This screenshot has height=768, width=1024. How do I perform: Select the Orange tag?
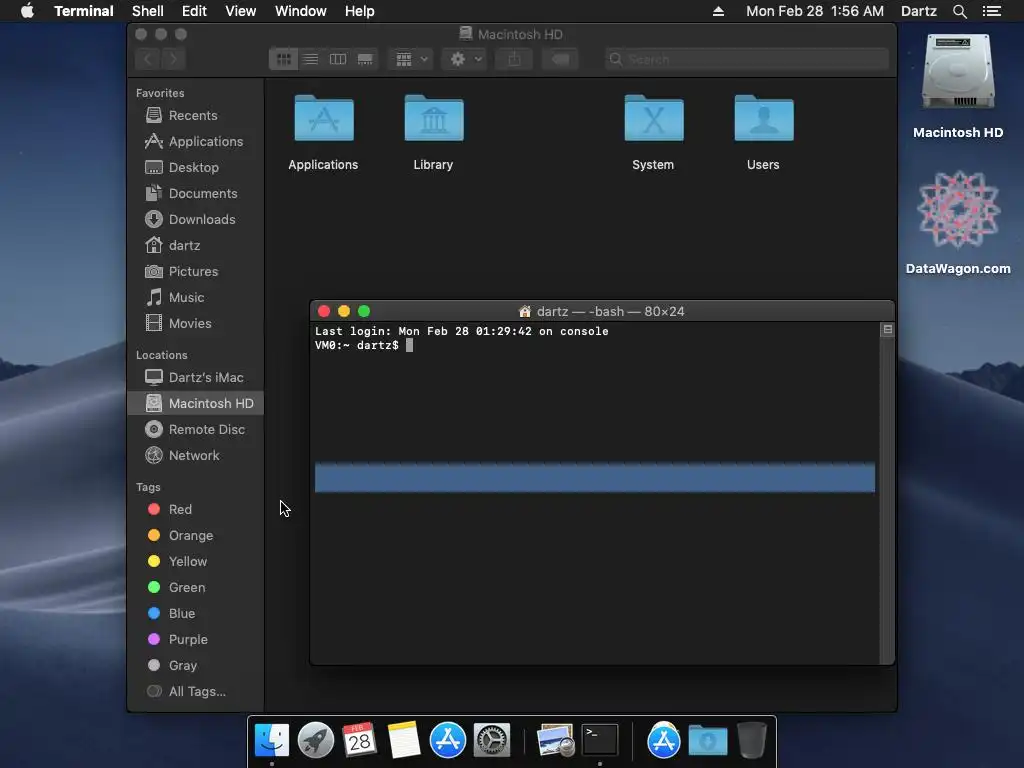[x=195, y=536]
